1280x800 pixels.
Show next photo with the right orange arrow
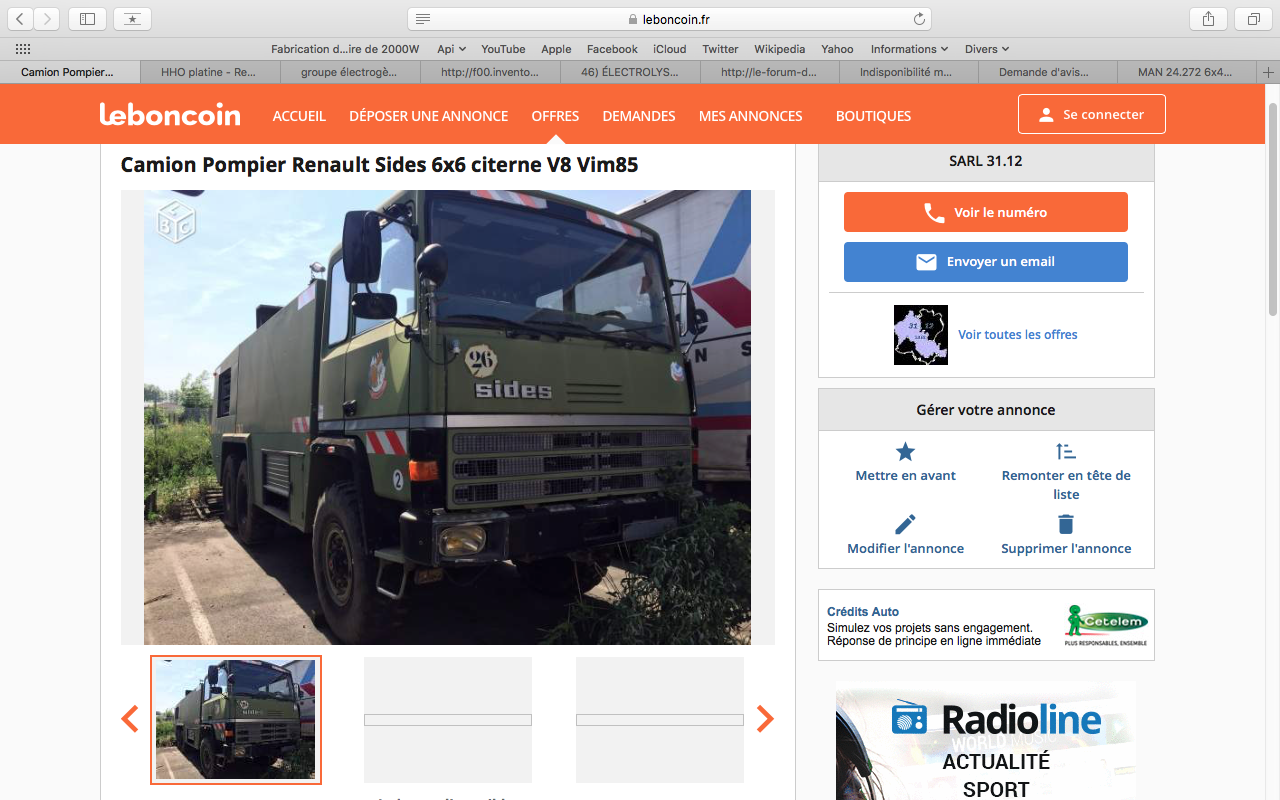coord(765,718)
